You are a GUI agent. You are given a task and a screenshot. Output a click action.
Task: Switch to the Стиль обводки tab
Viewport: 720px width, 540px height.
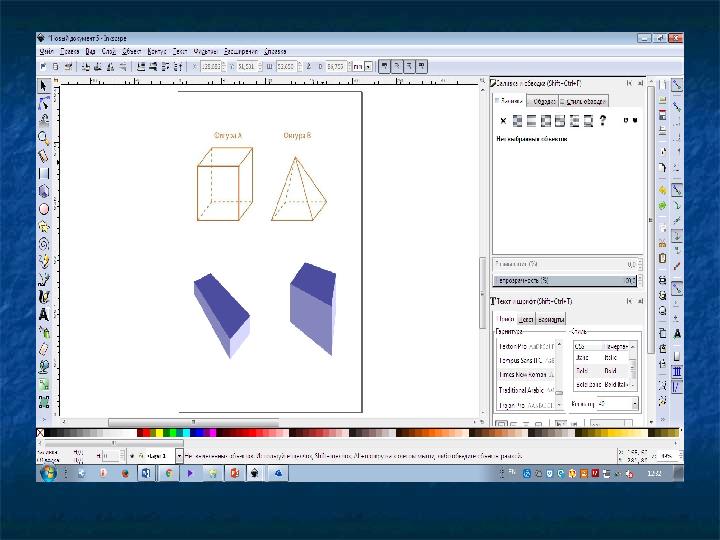click(x=584, y=101)
